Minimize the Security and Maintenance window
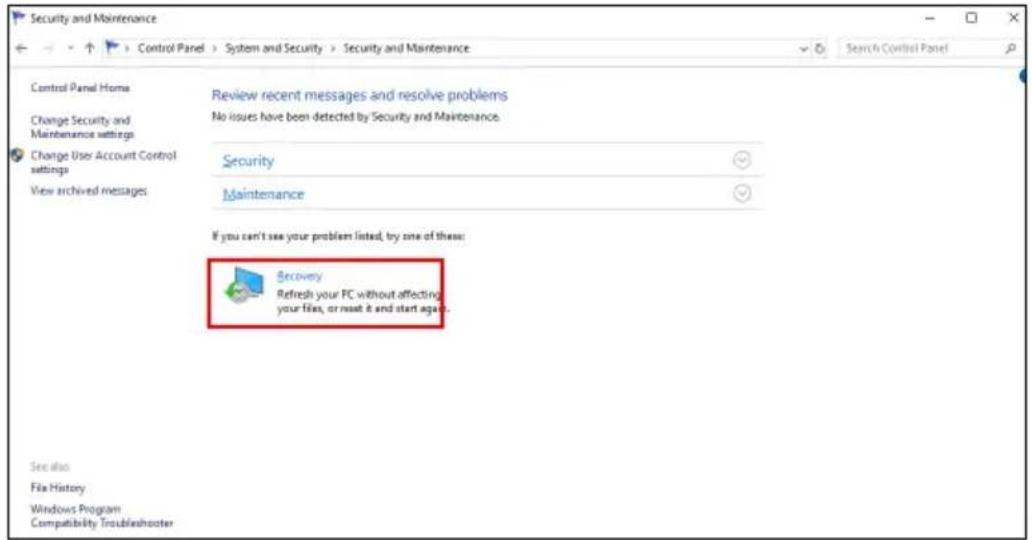Screen dimensions: 1032x540 click(x=930, y=18)
